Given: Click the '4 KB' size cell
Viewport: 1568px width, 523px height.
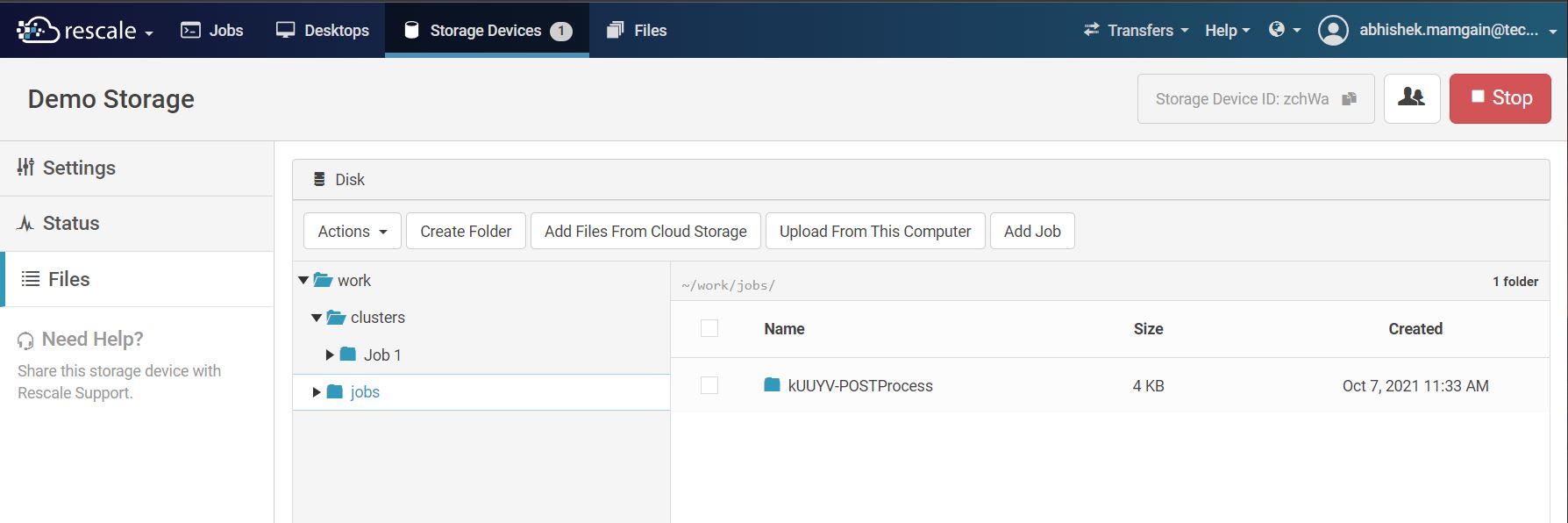Looking at the screenshot, I should coord(1148,385).
